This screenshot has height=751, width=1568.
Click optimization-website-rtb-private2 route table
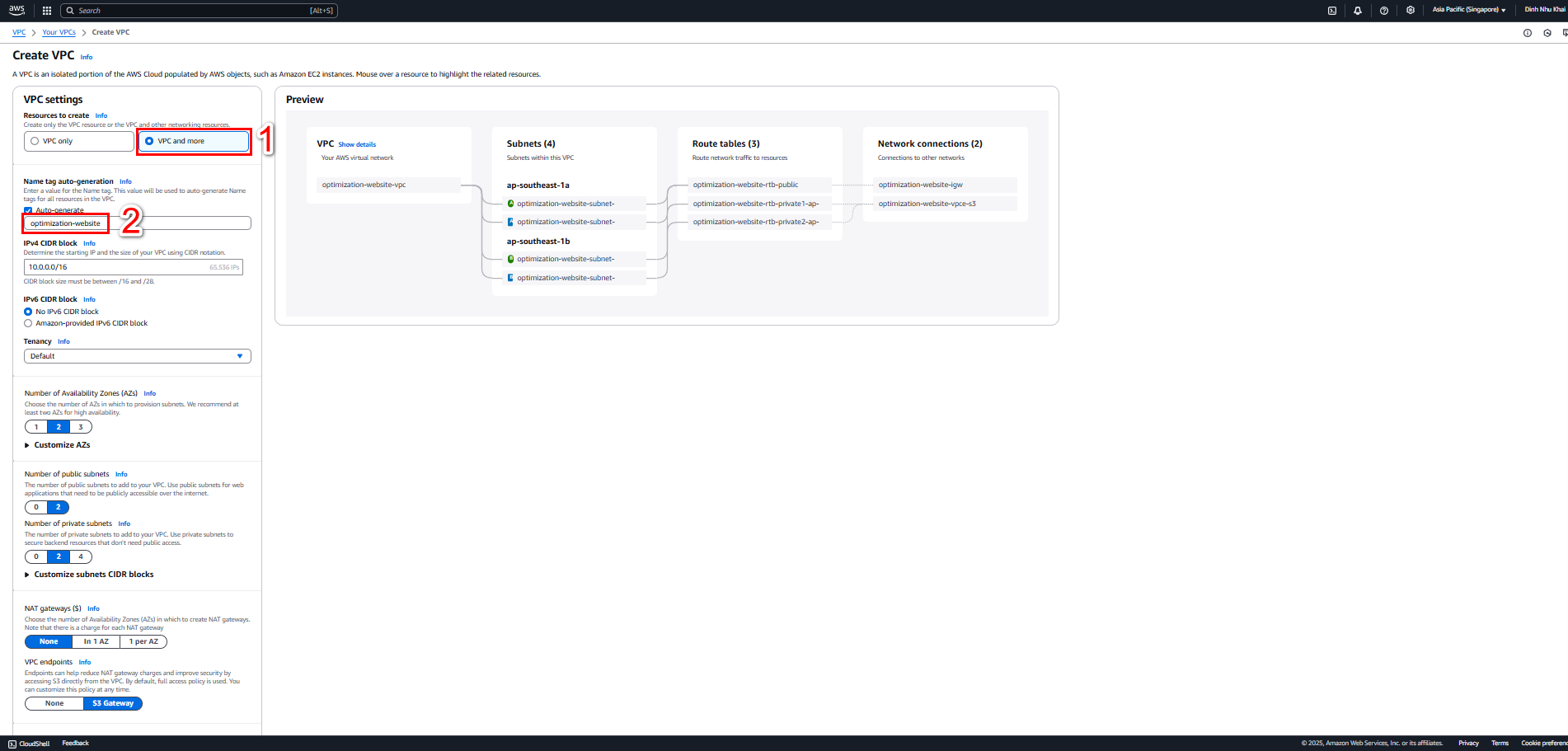[x=759, y=222]
